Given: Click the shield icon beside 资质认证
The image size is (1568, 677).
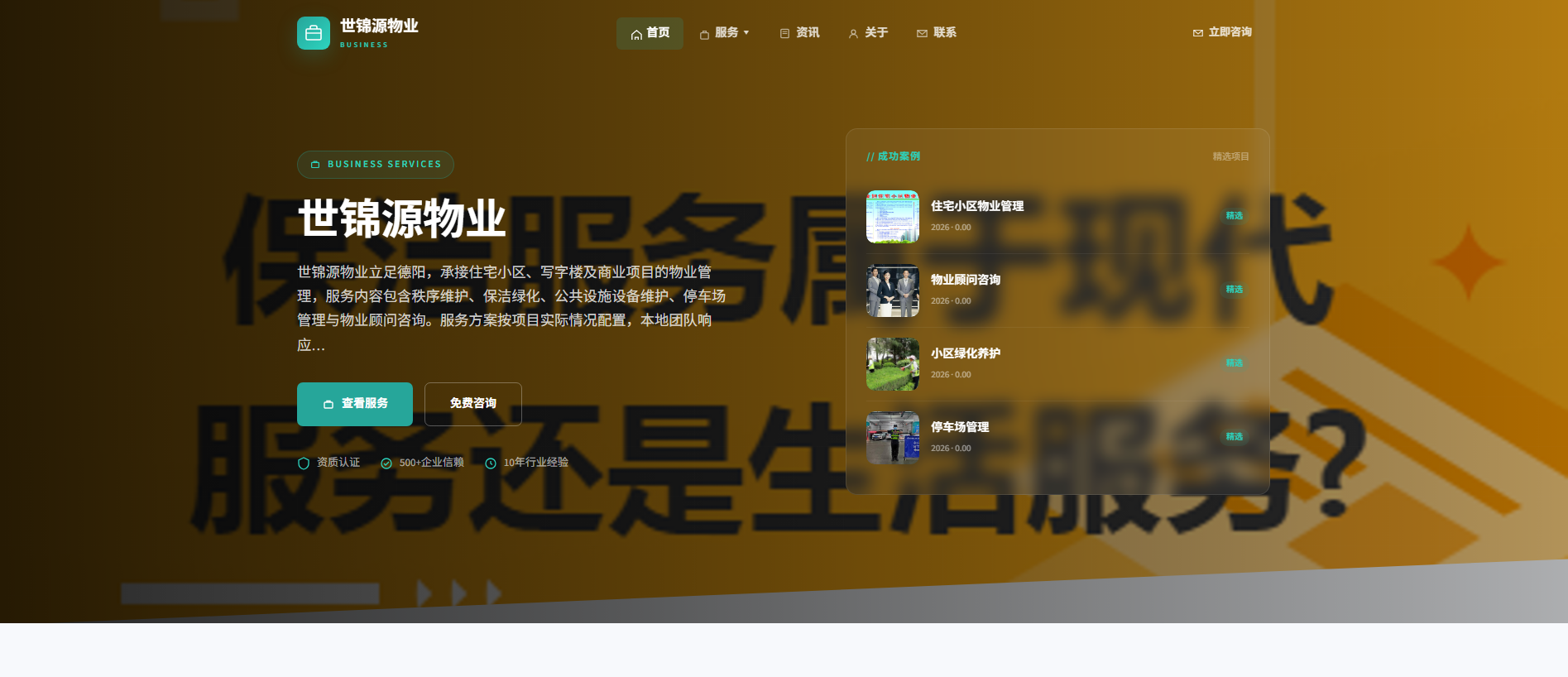Looking at the screenshot, I should pos(304,463).
